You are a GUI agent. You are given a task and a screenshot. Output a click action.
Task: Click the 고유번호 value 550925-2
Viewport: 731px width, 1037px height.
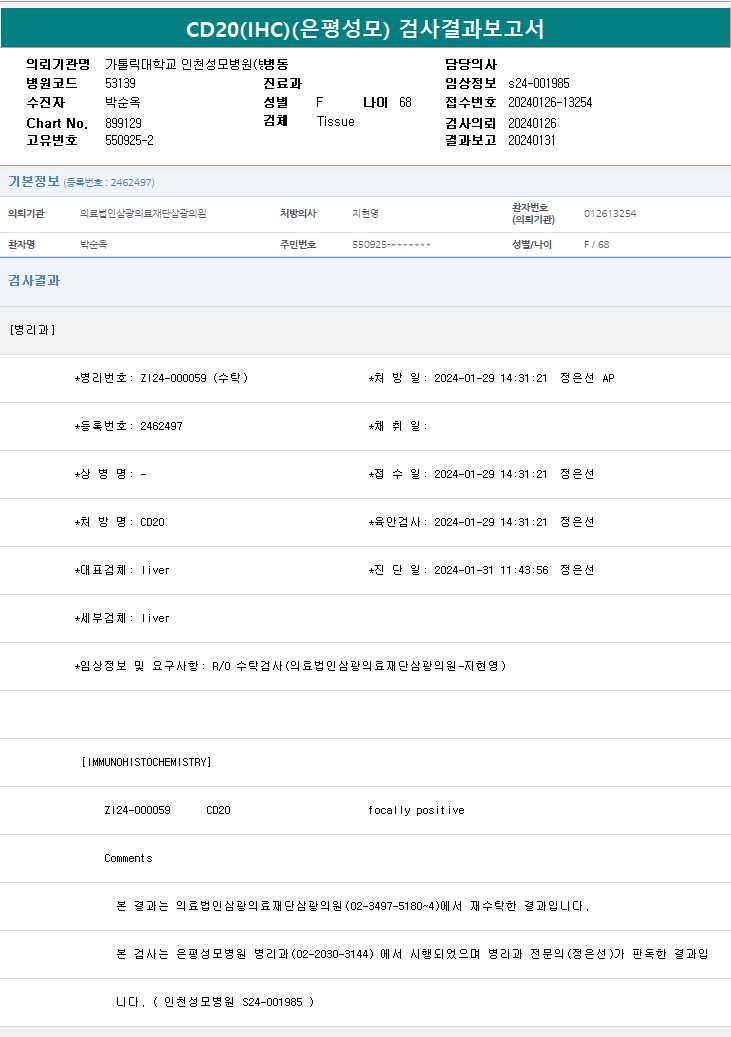(x=129, y=141)
